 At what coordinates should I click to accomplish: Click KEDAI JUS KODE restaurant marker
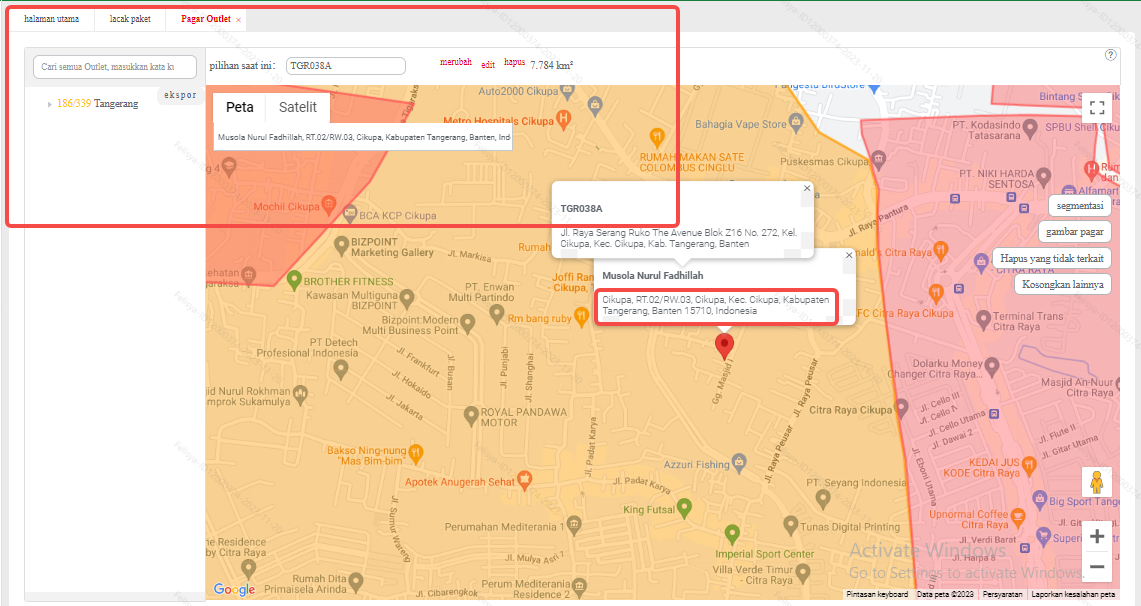[x=1028, y=466]
